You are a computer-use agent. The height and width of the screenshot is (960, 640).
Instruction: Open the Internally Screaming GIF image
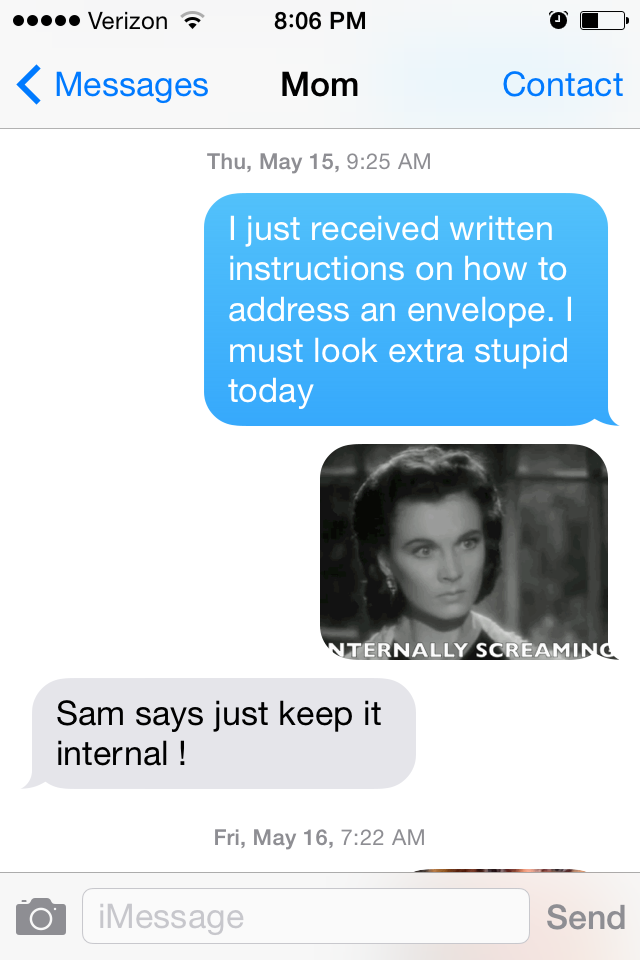467,552
